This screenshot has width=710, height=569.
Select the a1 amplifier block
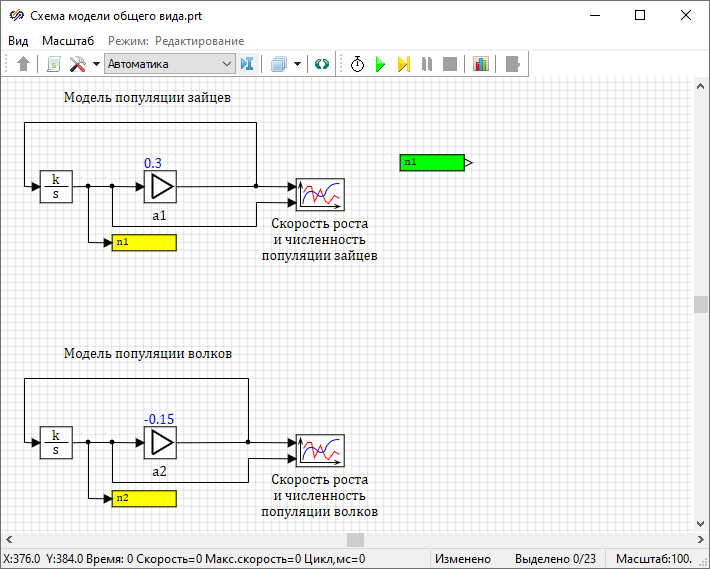[x=160, y=186]
